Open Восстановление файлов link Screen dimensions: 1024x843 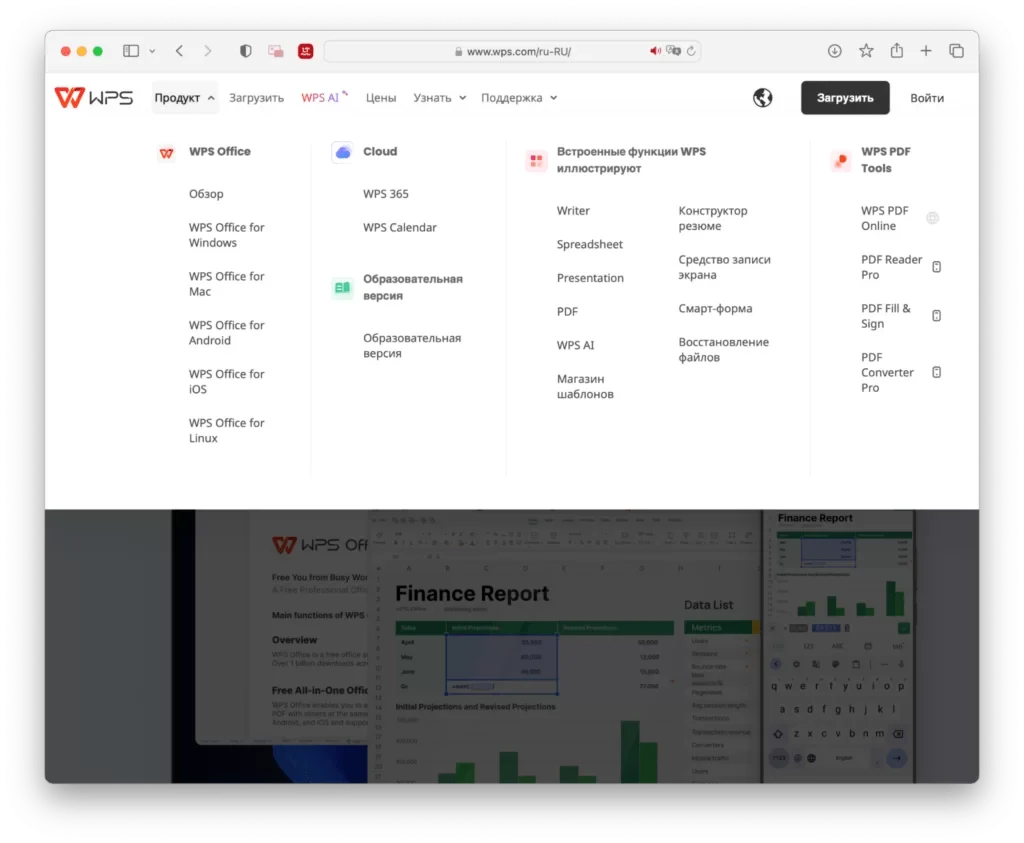point(724,349)
